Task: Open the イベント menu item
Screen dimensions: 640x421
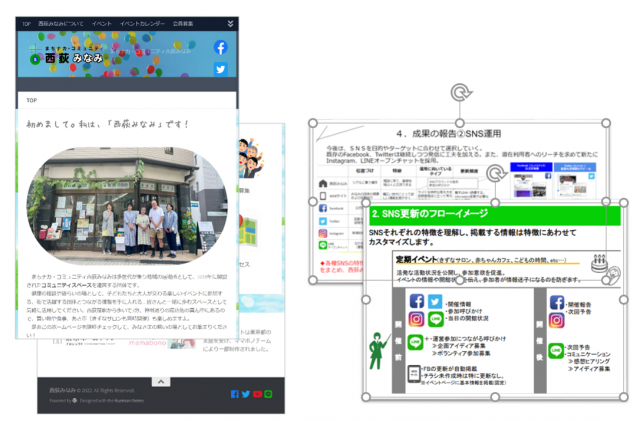Action: coord(102,24)
